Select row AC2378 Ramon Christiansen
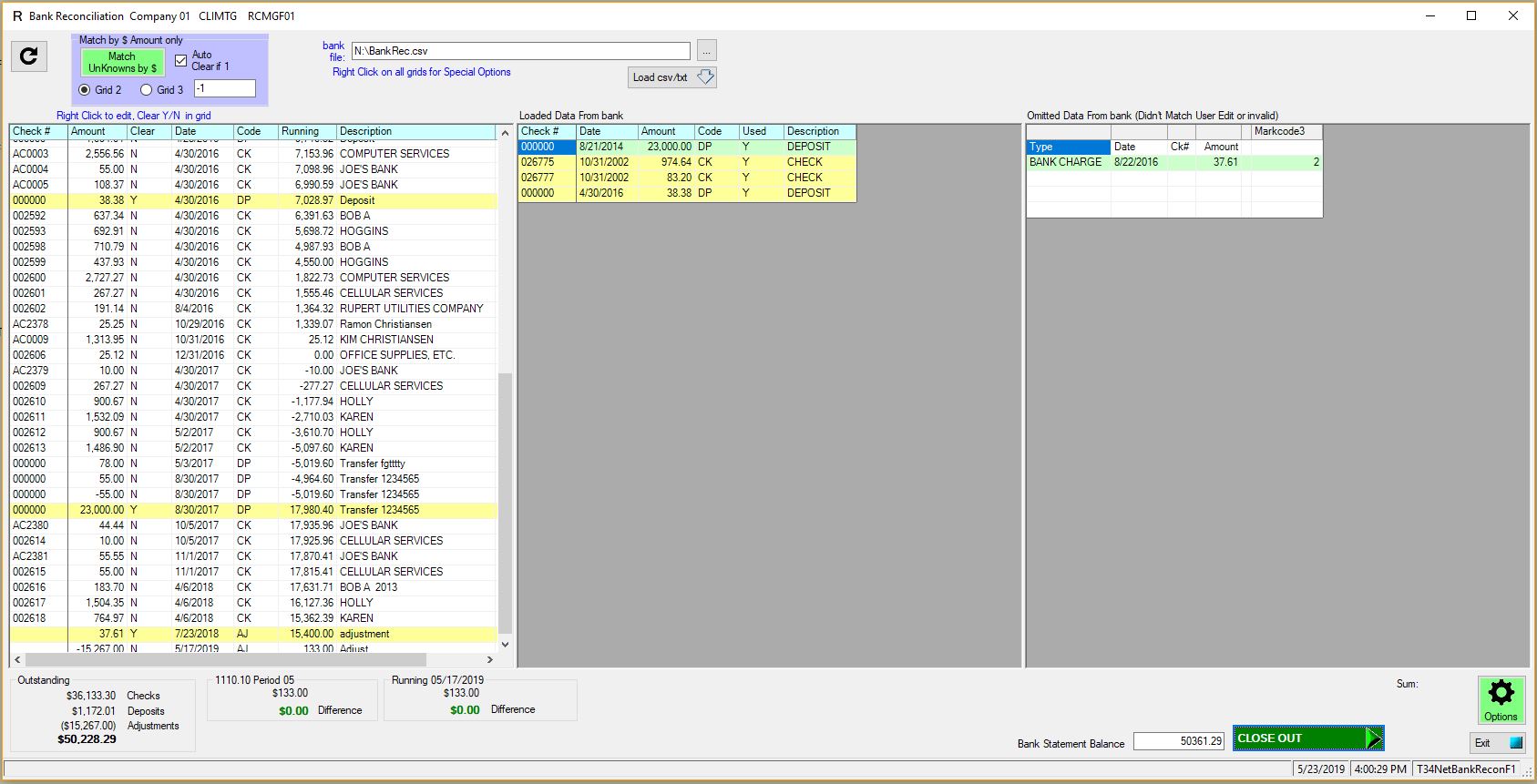The image size is (1537, 784). click(253, 324)
